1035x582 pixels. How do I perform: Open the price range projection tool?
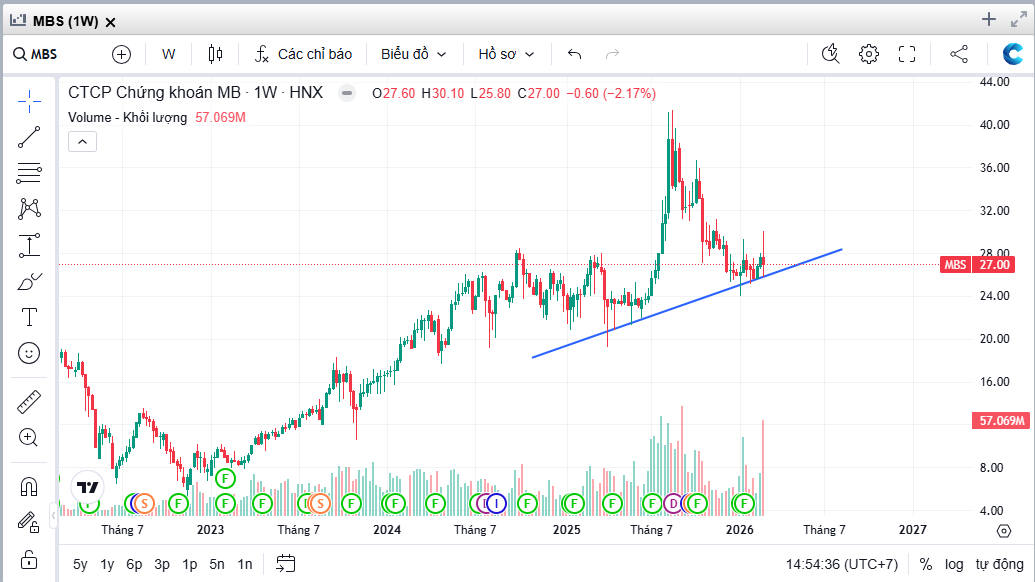(x=29, y=245)
